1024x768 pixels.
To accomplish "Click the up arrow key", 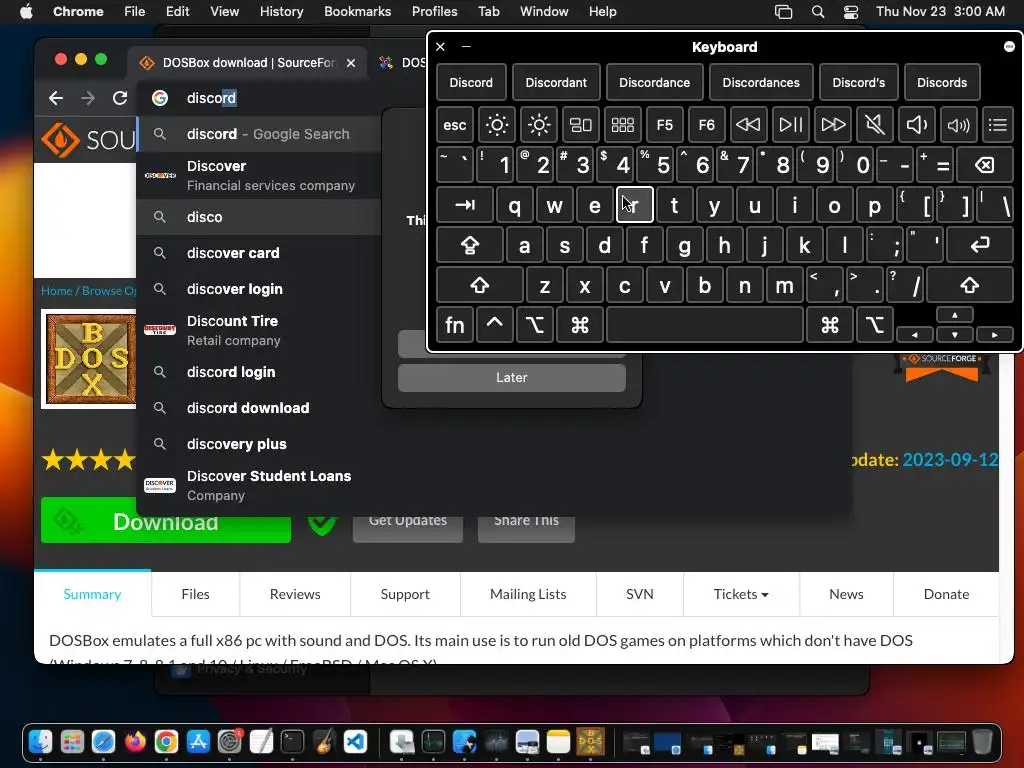I will (954, 315).
